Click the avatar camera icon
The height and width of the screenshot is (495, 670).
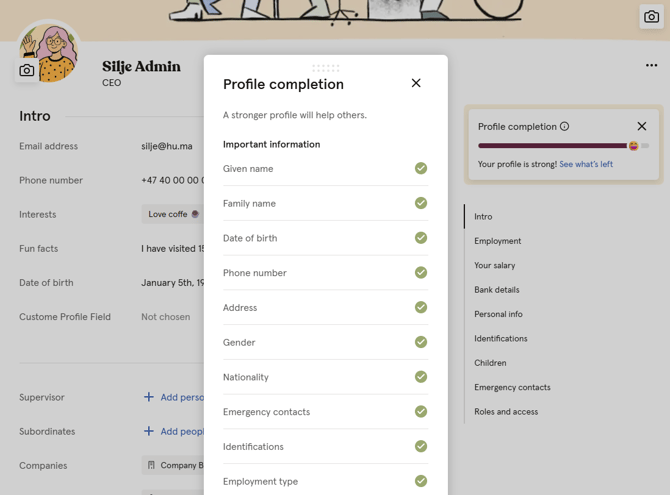coord(27,70)
